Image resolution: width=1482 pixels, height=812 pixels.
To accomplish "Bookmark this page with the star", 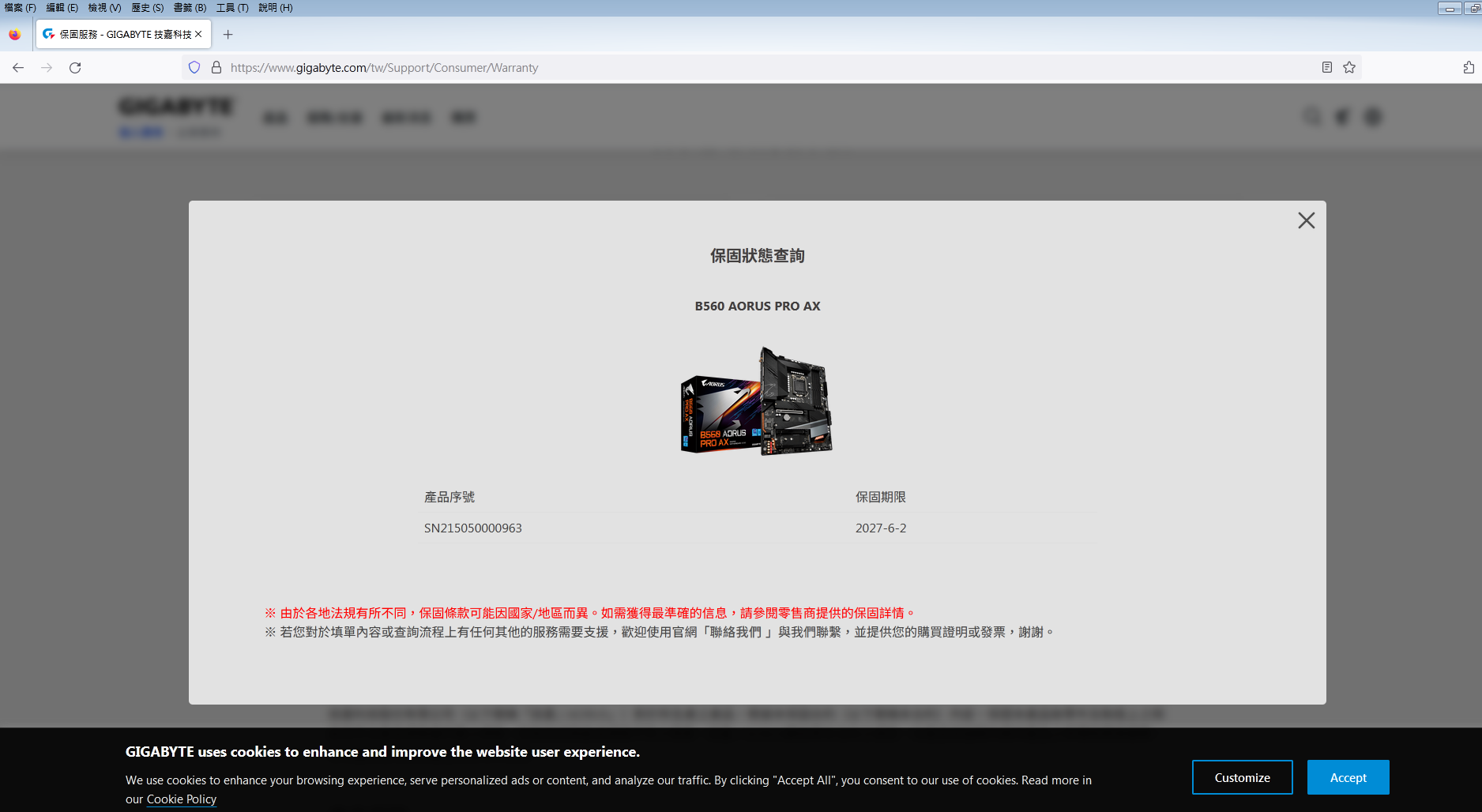I will [1349, 68].
